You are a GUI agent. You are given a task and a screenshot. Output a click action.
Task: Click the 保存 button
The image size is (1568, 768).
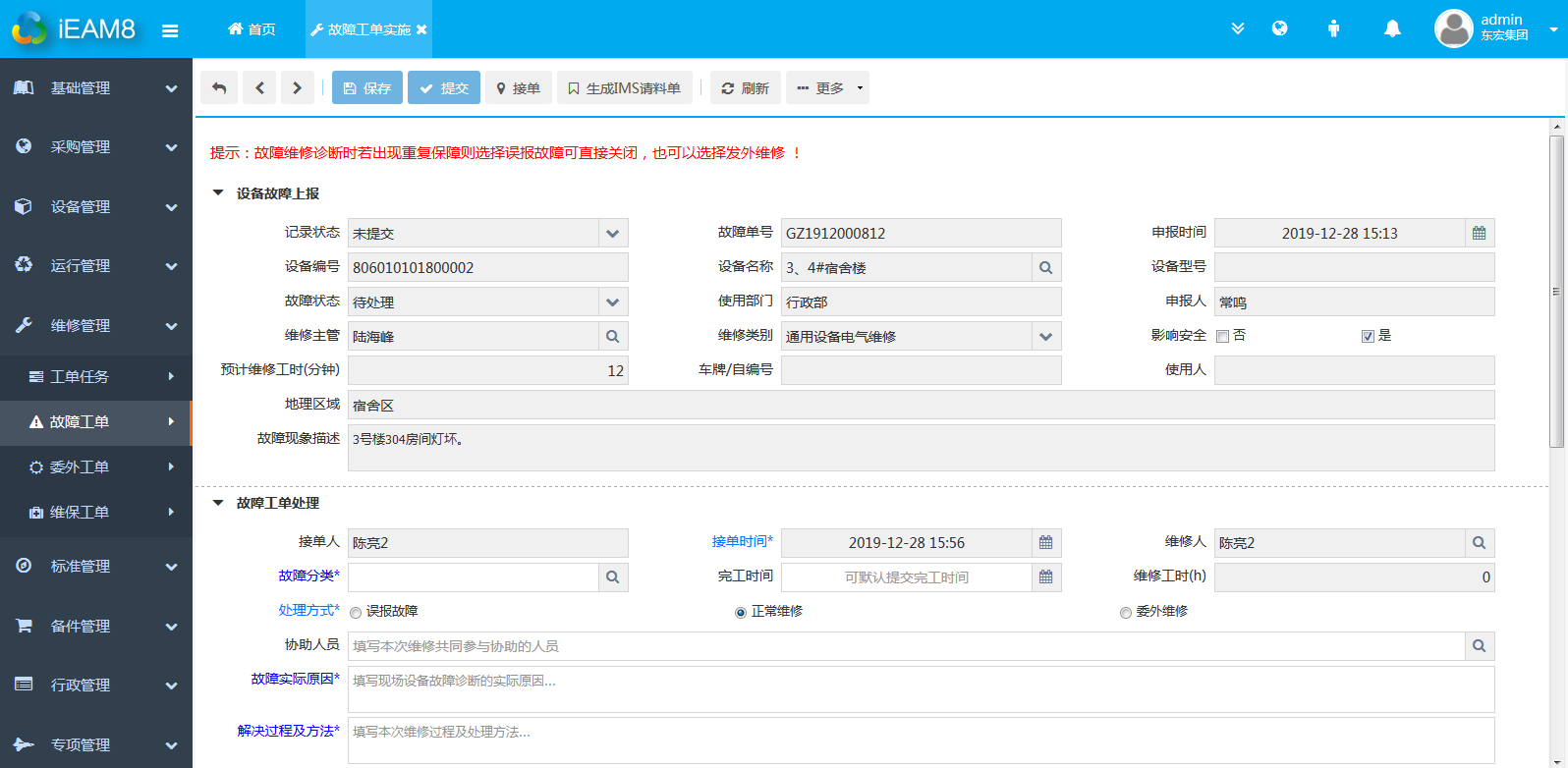[367, 88]
